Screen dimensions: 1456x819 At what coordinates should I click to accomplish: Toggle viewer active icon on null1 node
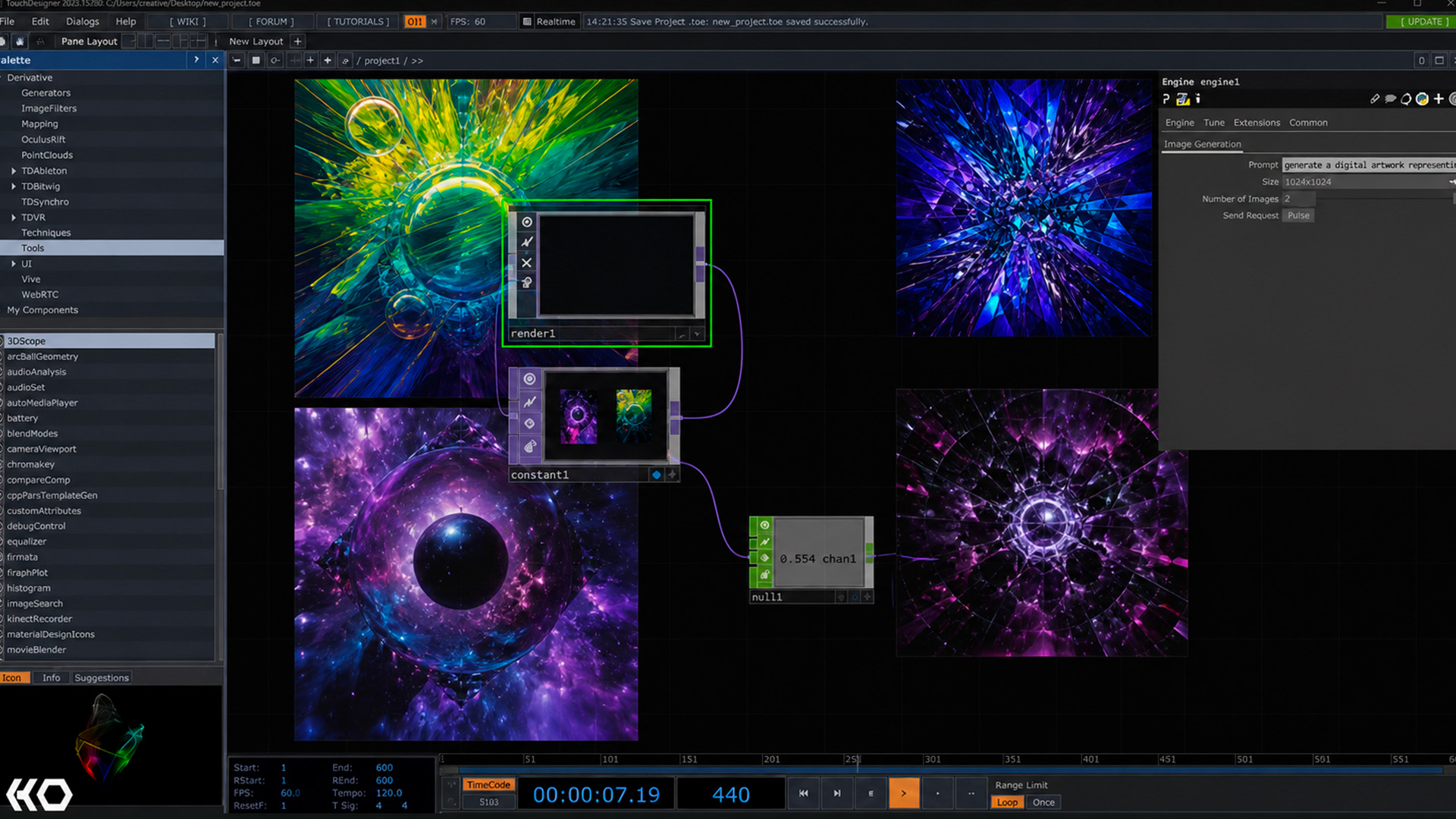(x=764, y=525)
